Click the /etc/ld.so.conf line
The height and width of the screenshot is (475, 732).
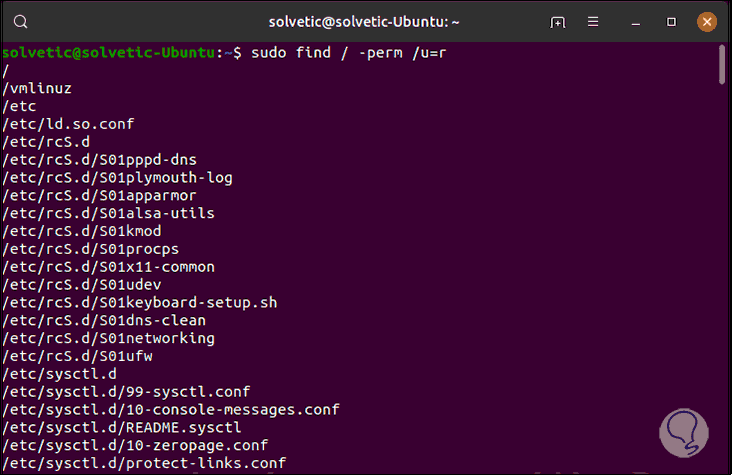(68, 124)
